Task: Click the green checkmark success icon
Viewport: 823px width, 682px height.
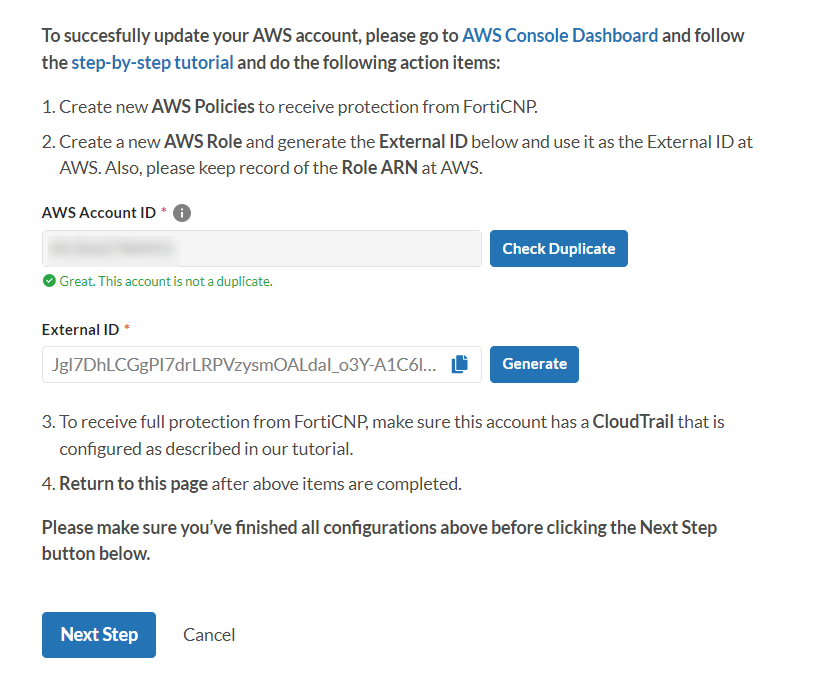Action: click(49, 281)
